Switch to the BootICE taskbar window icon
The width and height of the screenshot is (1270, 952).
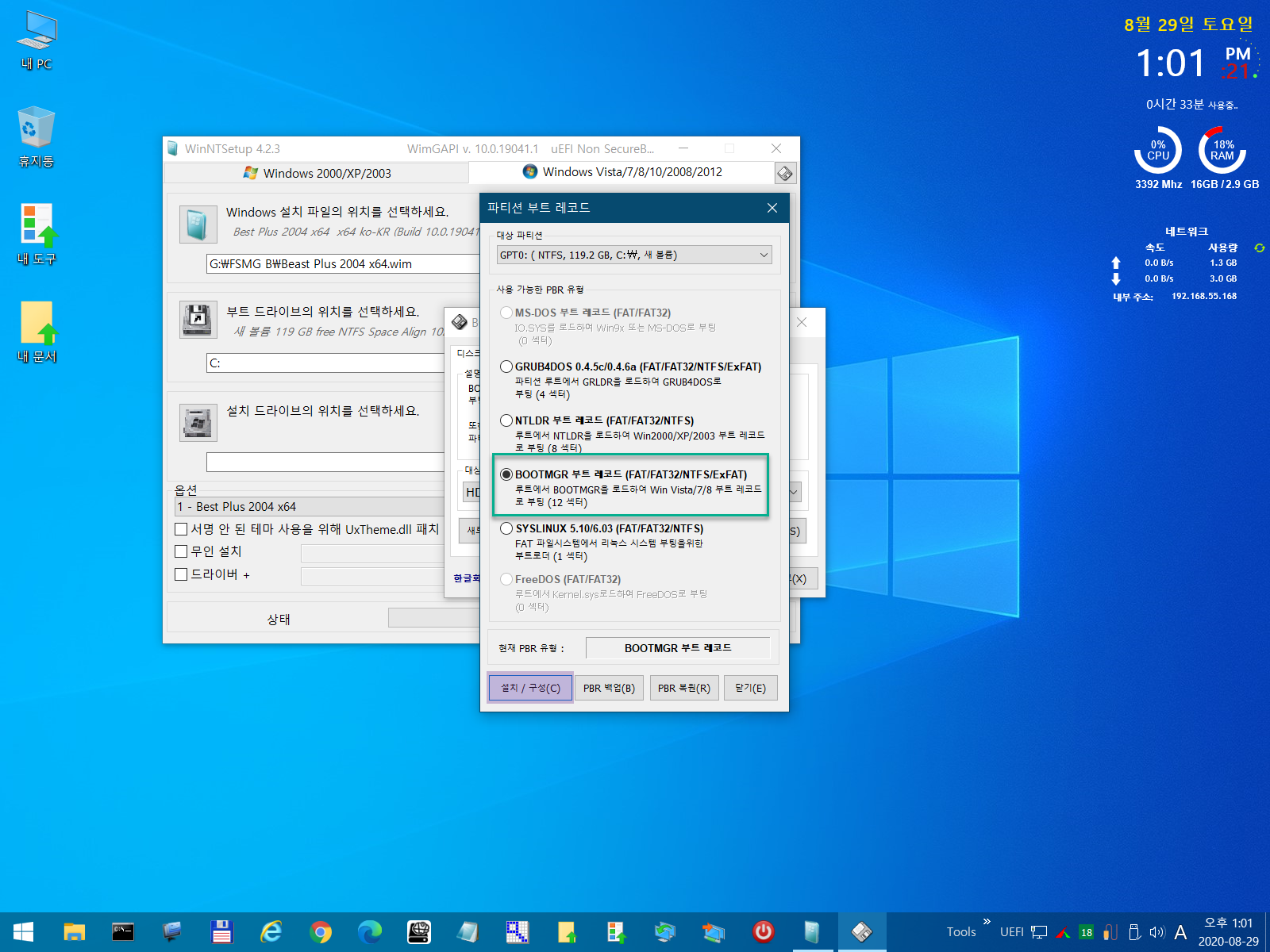tap(861, 931)
